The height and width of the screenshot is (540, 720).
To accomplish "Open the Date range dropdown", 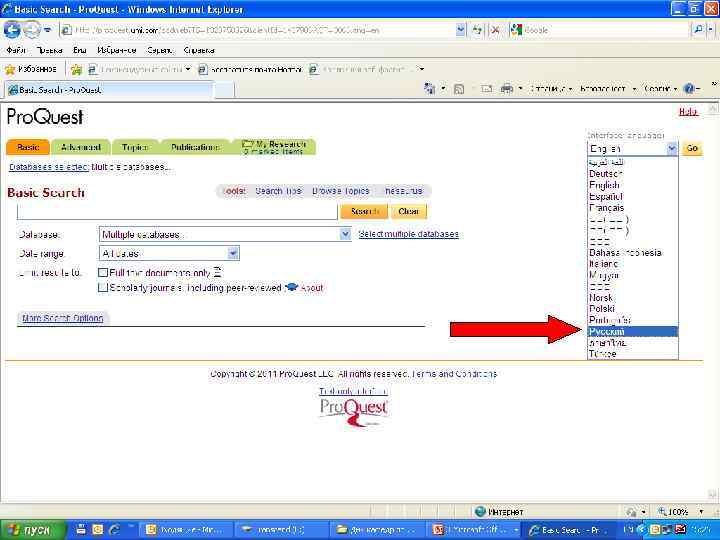I will pos(169,253).
